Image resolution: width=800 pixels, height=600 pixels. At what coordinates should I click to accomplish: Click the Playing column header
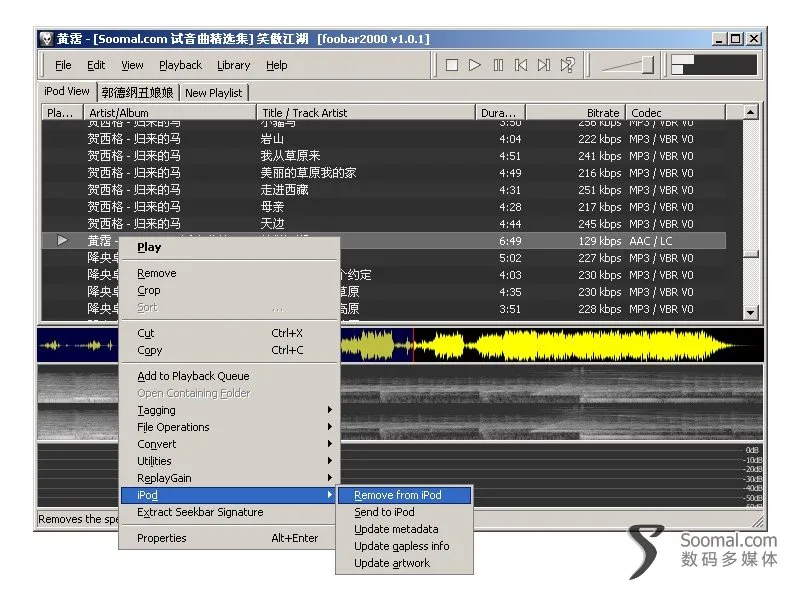tap(63, 113)
